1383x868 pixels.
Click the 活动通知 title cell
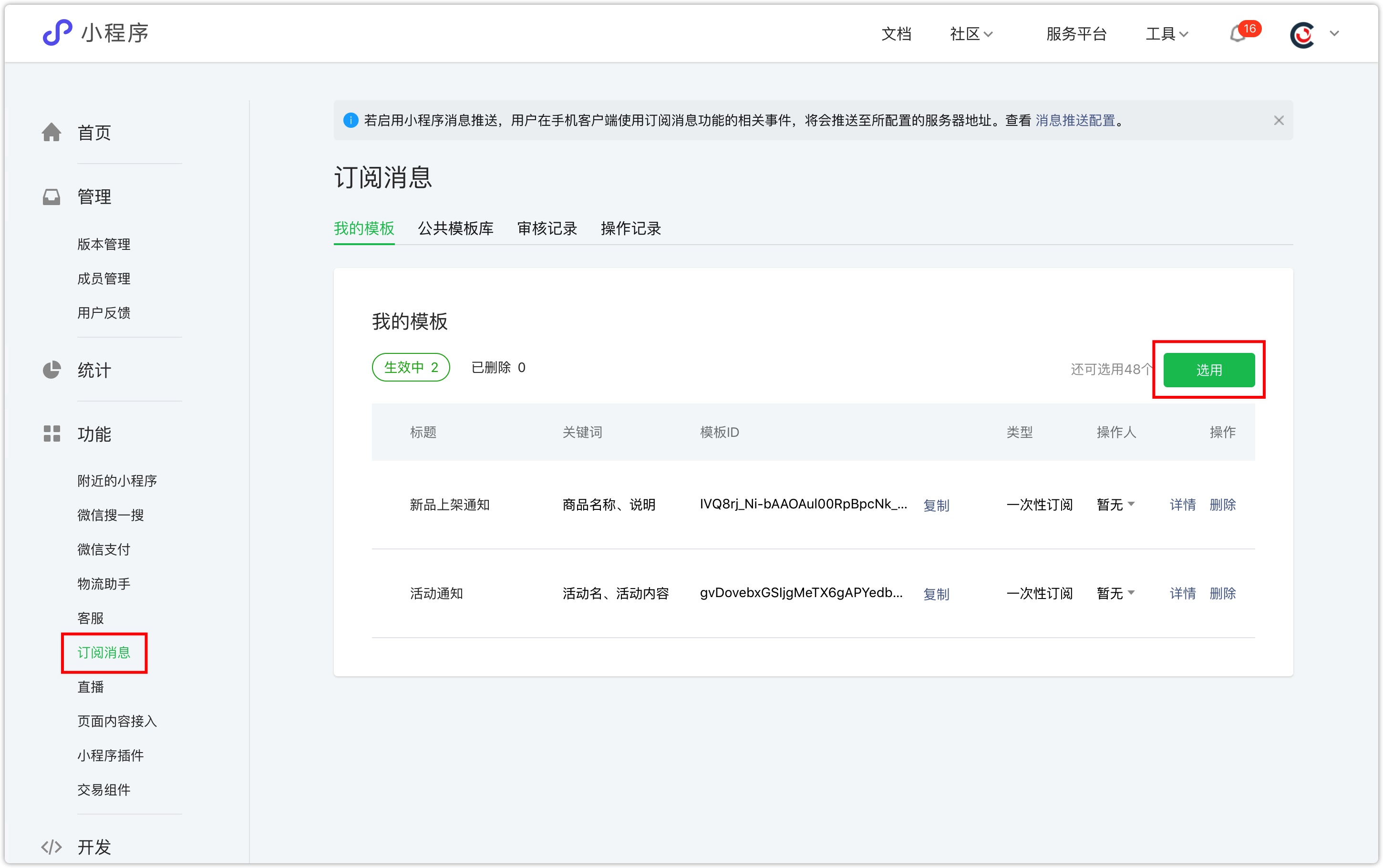point(436,593)
